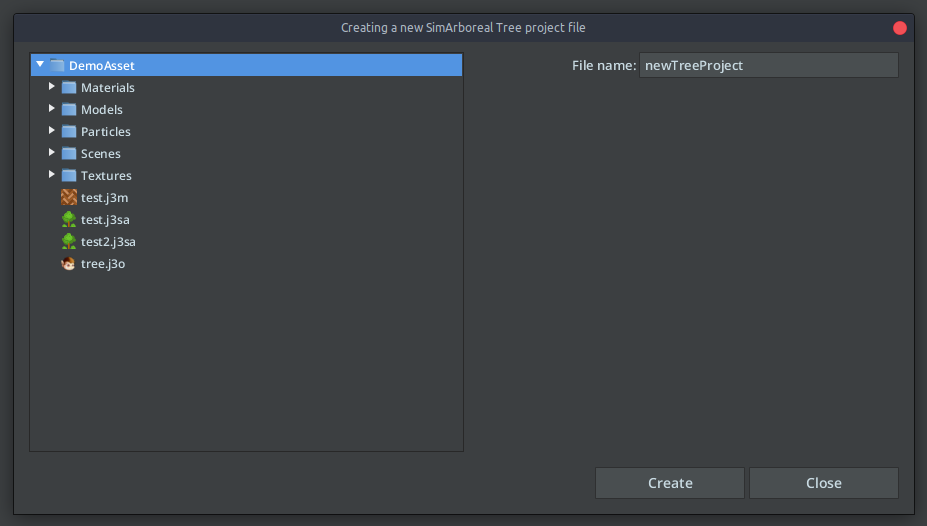
Task: Select the Textures folder label
Action: pyautogui.click(x=106, y=176)
